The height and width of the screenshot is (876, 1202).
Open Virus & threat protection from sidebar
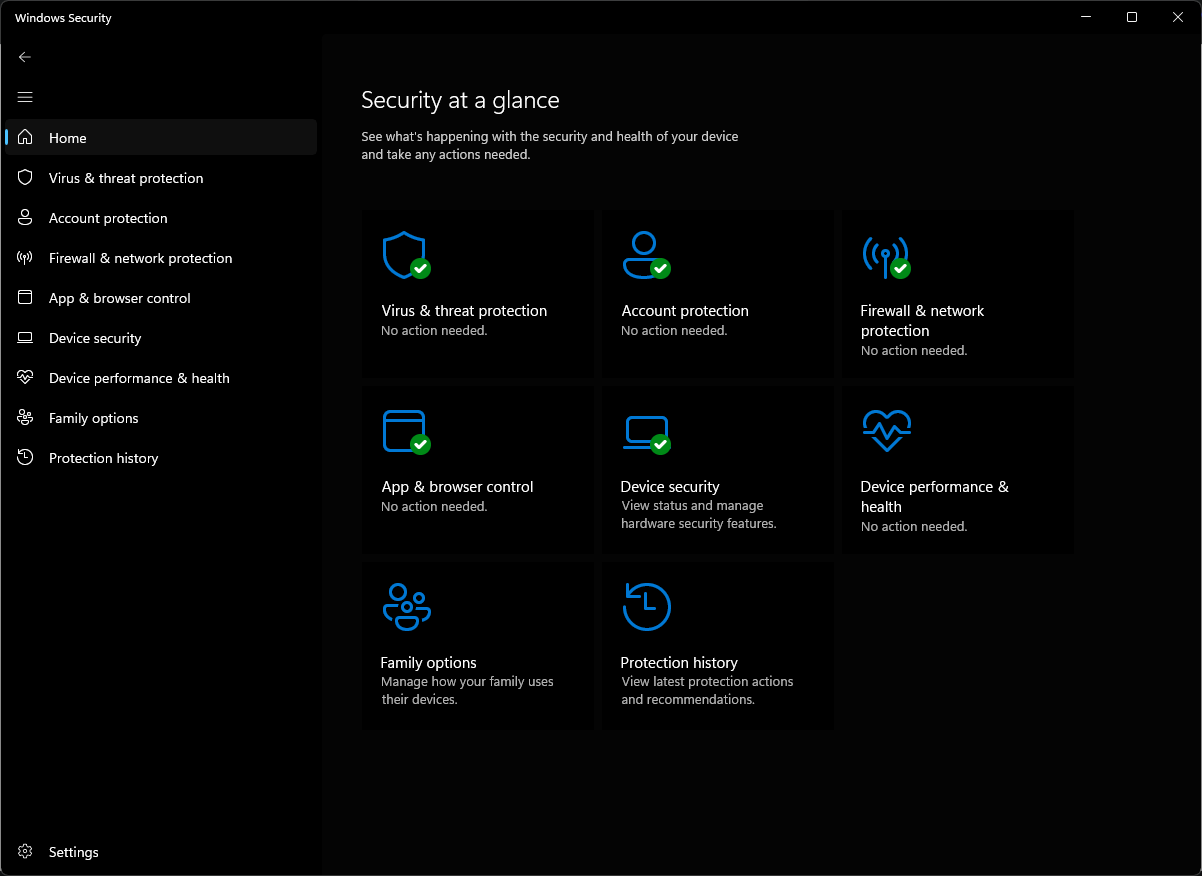click(x=161, y=178)
